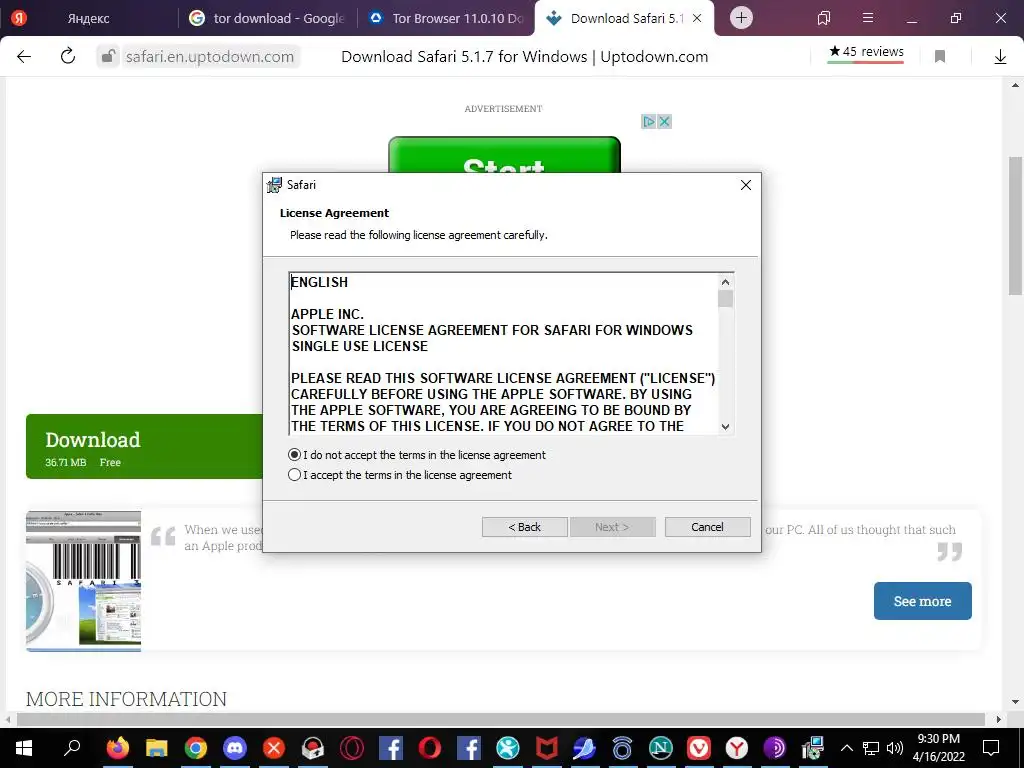
Task: Click the Safari installer taskbar icon
Action: click(x=814, y=747)
